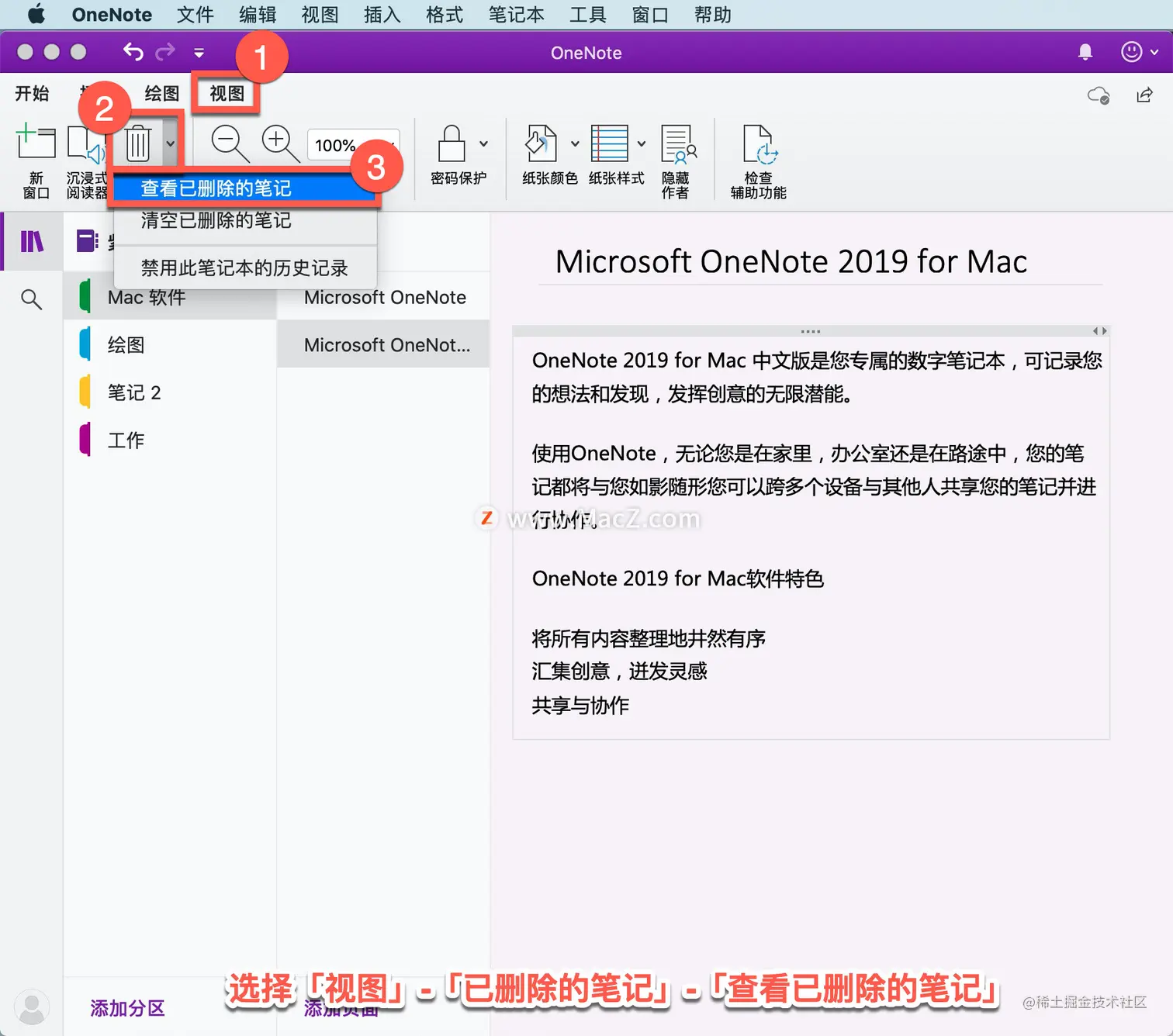Select 查看已删除的笔记 menu entry
The height and width of the screenshot is (1036, 1173).
[x=245, y=188]
